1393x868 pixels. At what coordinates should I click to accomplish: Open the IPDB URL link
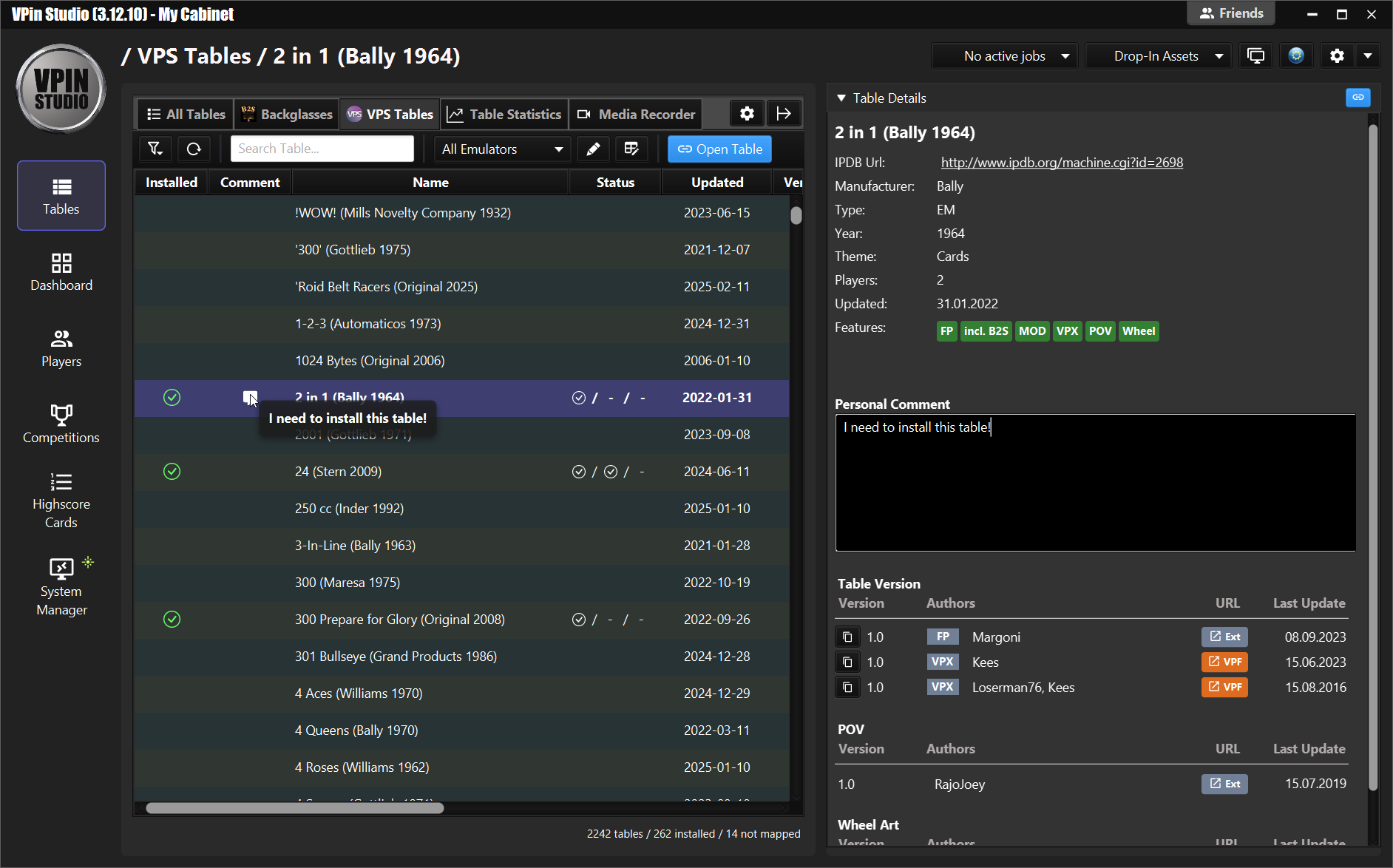[x=1062, y=163]
